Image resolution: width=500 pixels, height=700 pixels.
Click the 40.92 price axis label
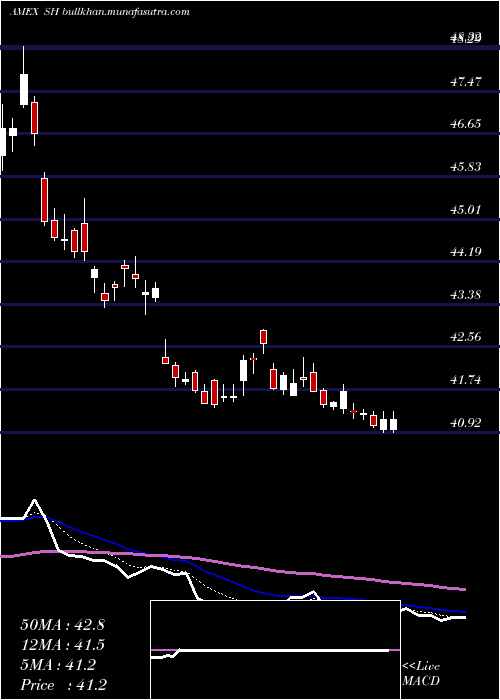(466, 422)
